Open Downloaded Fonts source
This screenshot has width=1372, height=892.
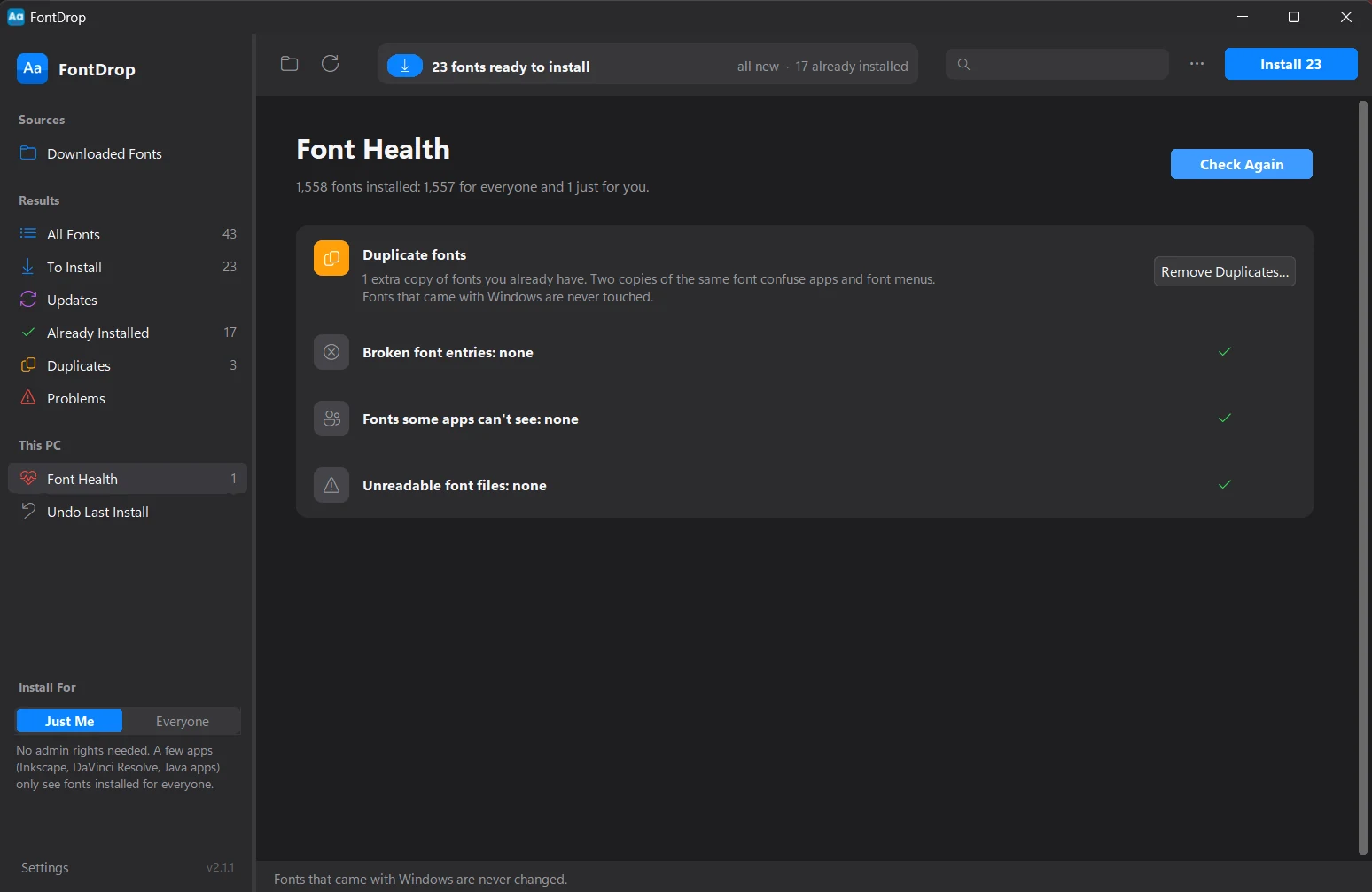(x=128, y=153)
